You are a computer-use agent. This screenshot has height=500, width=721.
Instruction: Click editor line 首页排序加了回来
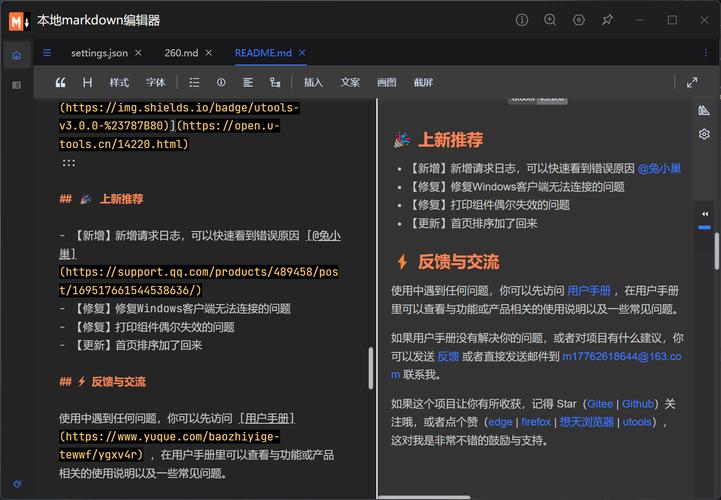(159, 345)
